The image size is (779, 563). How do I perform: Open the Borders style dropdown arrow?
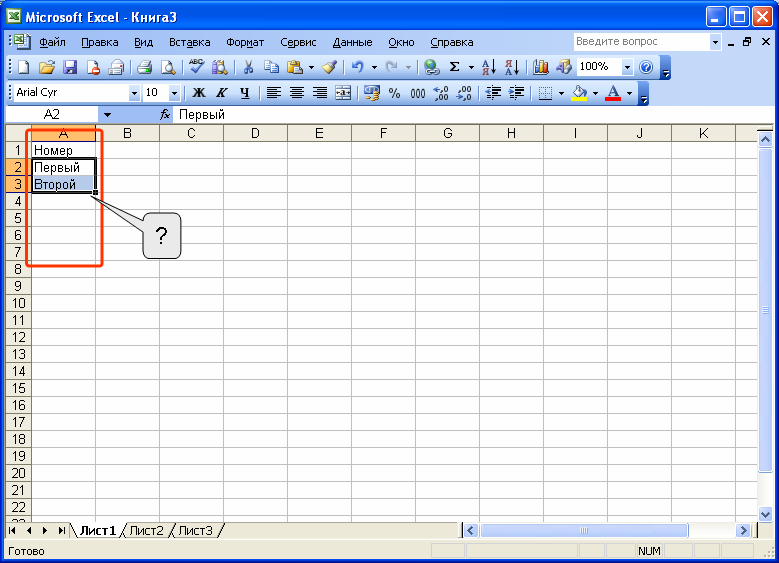click(561, 93)
